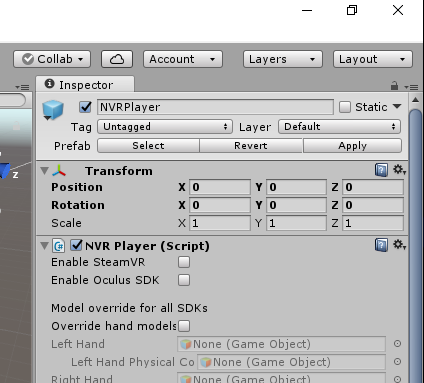Click the prefab Revert button
The width and height of the screenshot is (424, 383).
coord(251,146)
